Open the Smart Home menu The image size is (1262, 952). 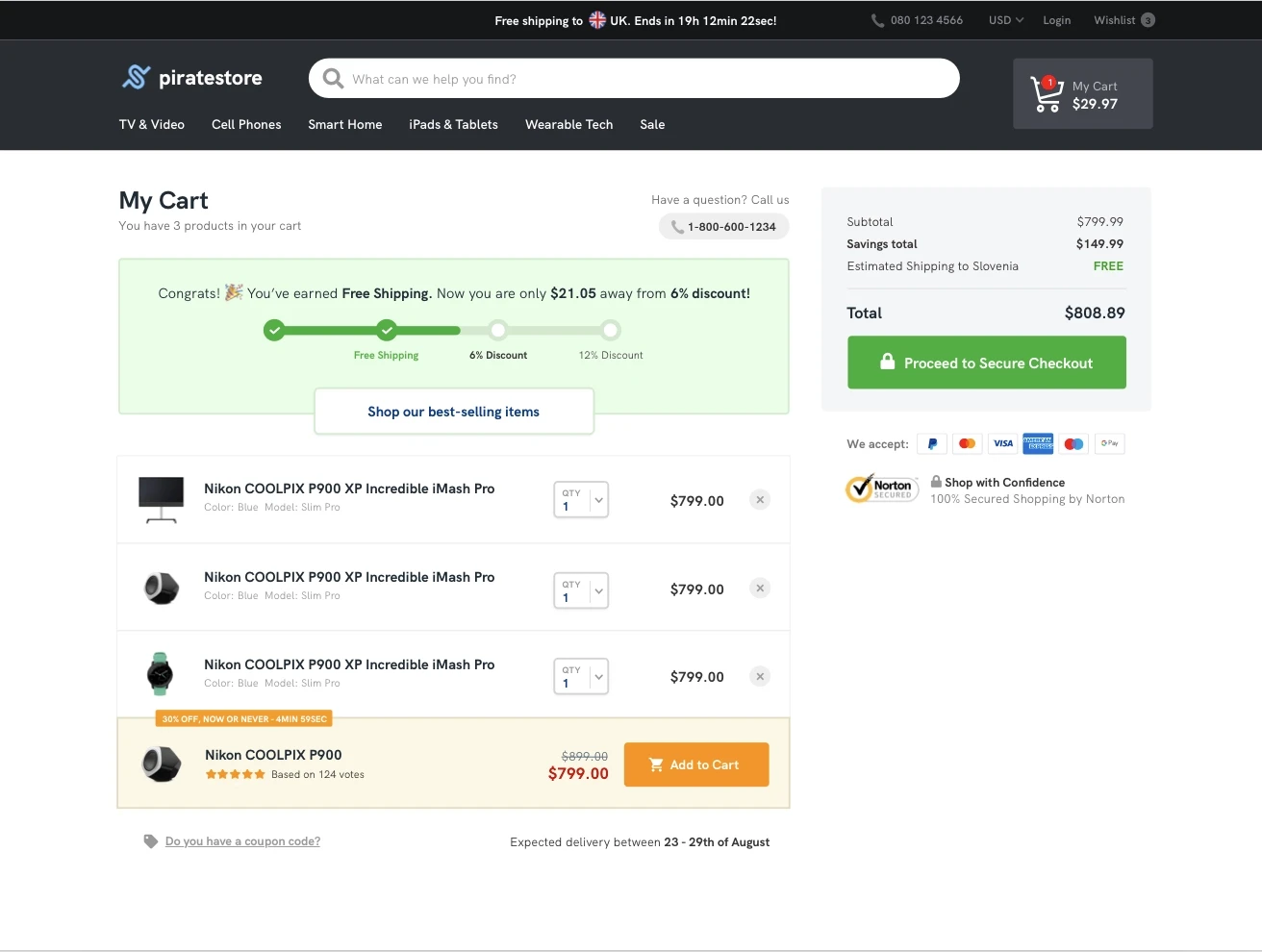[x=345, y=124]
